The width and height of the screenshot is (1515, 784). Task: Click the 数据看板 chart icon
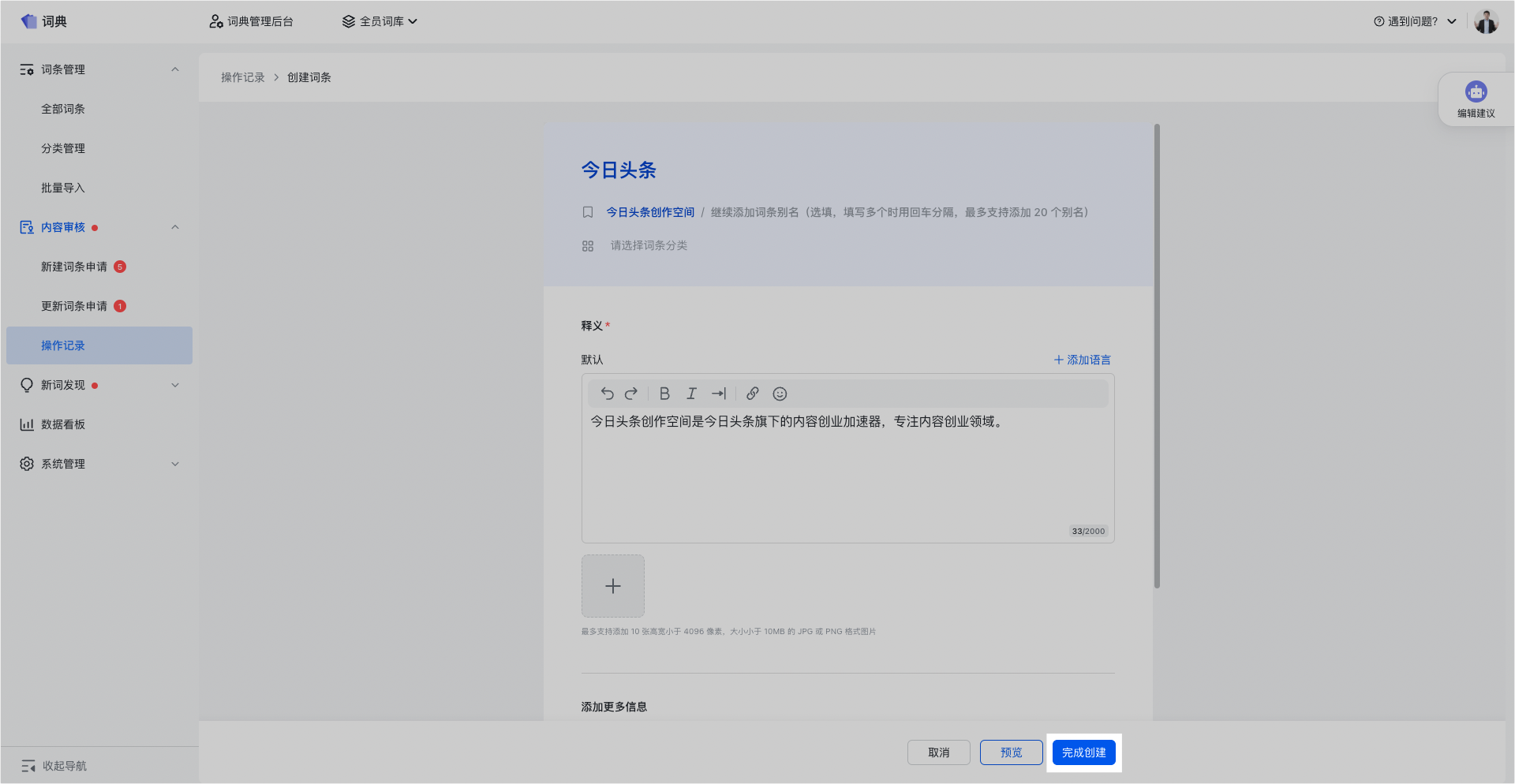point(27,424)
